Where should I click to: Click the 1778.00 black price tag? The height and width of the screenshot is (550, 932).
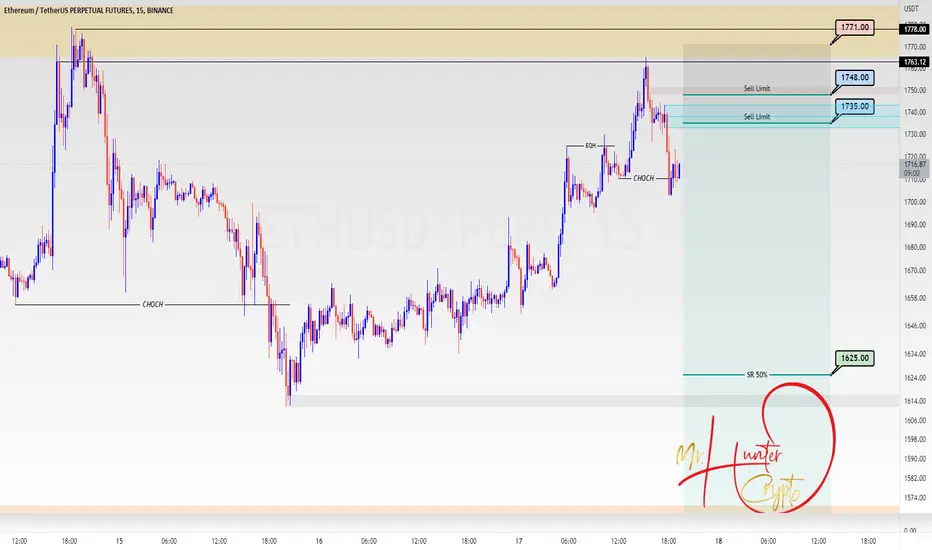[915, 29]
